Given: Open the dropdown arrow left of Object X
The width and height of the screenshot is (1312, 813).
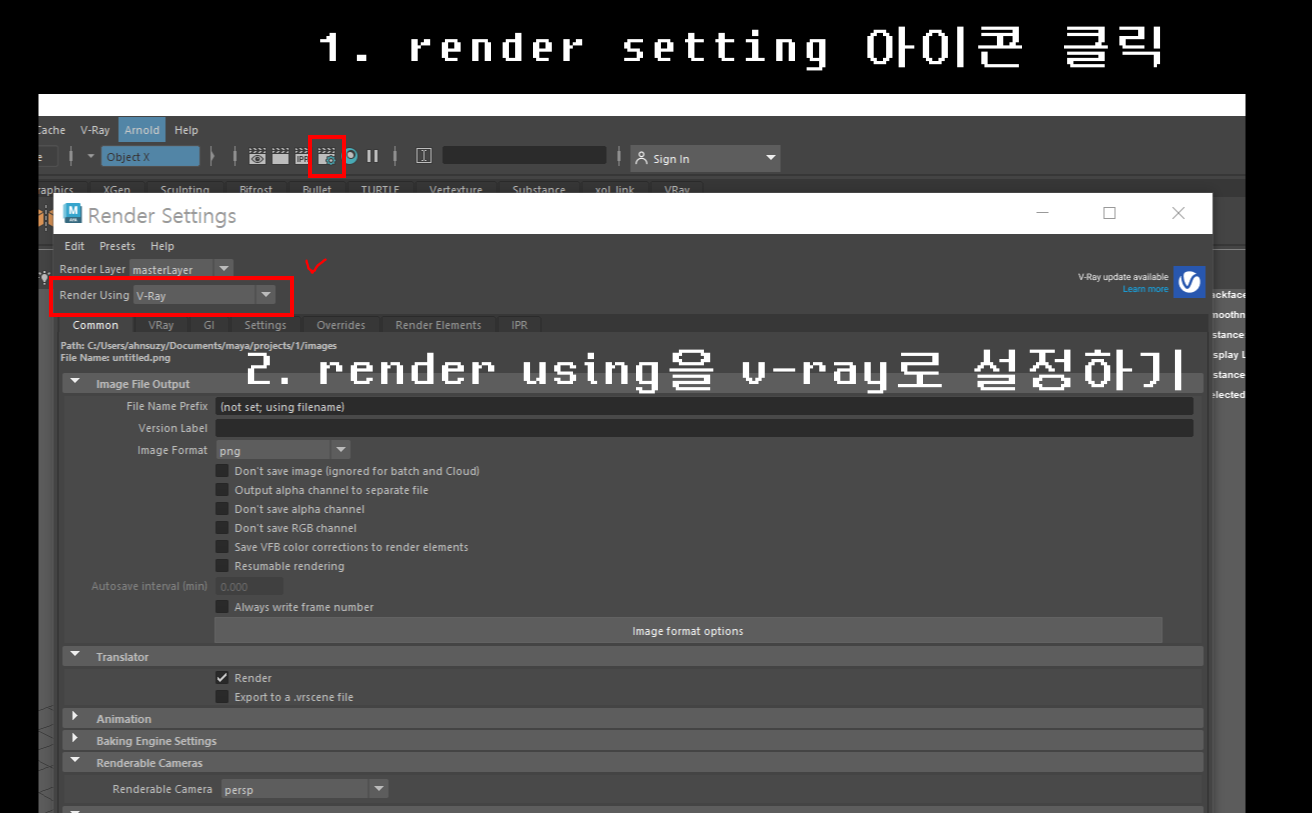Looking at the screenshot, I should [91, 157].
